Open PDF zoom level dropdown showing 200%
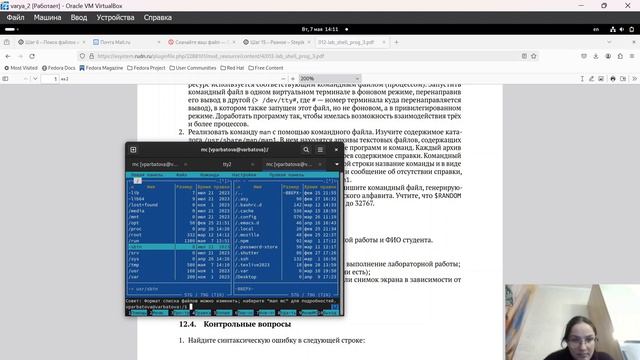The image size is (640, 360). (x=329, y=78)
